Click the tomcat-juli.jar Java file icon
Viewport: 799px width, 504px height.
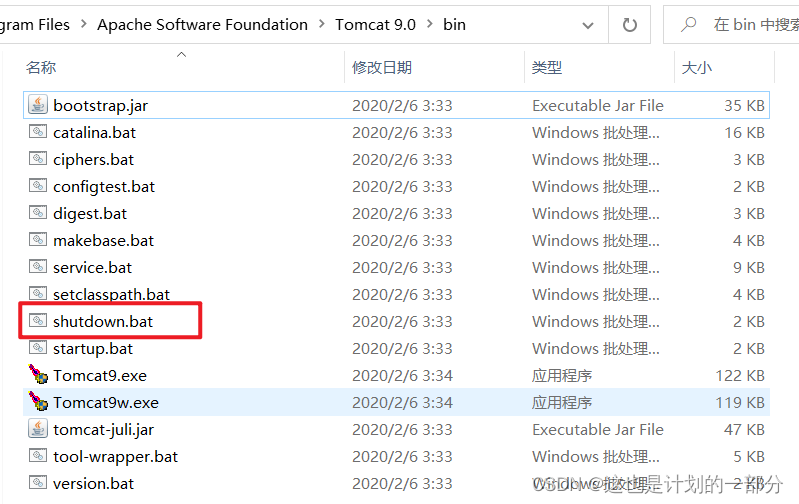38,429
